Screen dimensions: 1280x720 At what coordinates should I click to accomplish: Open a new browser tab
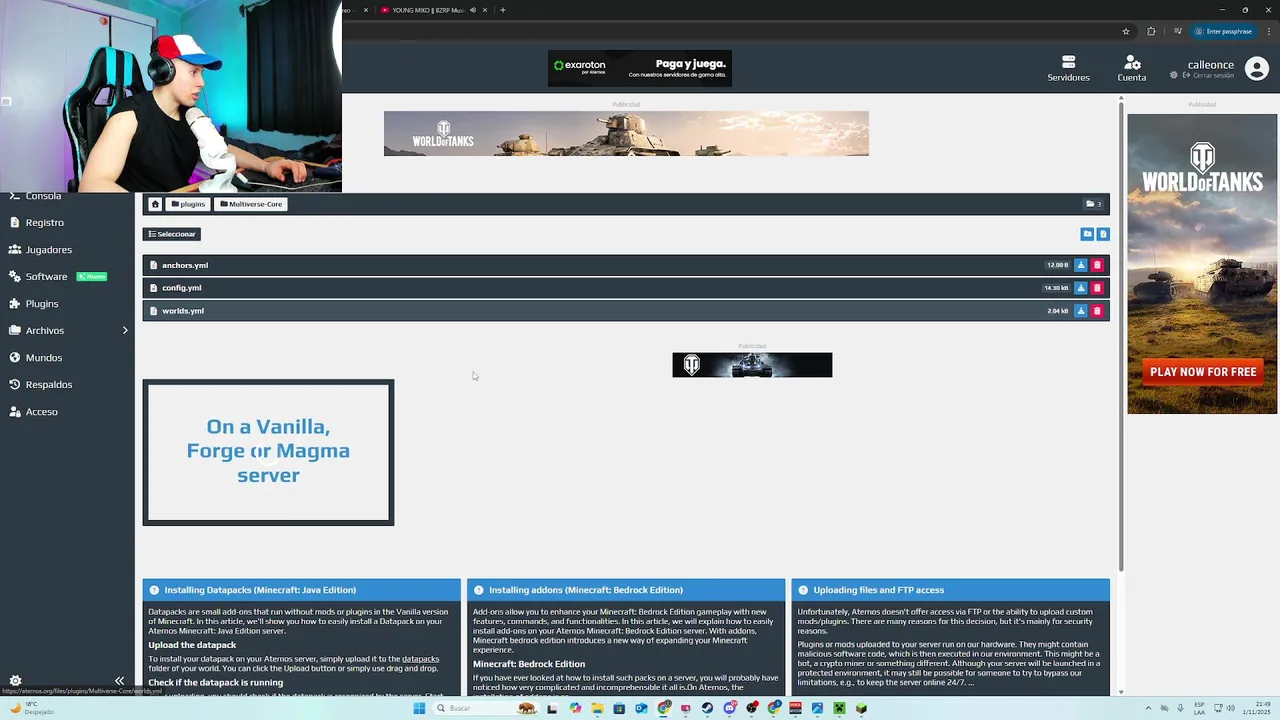[x=503, y=10]
